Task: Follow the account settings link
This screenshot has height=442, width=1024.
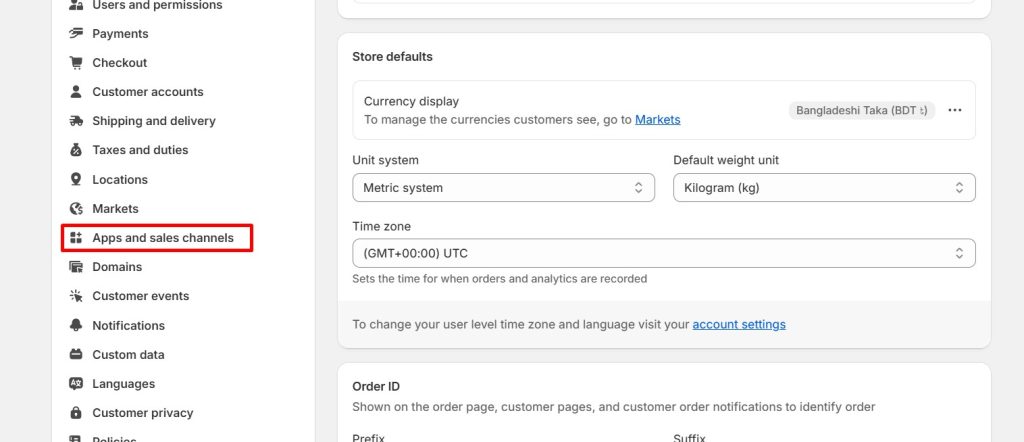Action: pyautogui.click(x=739, y=324)
